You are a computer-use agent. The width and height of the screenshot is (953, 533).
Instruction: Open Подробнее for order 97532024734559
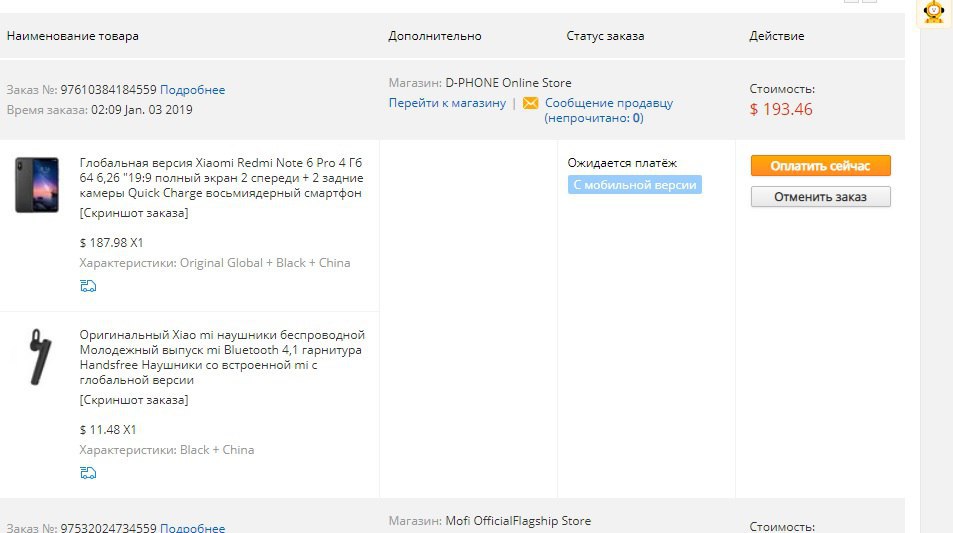192,528
